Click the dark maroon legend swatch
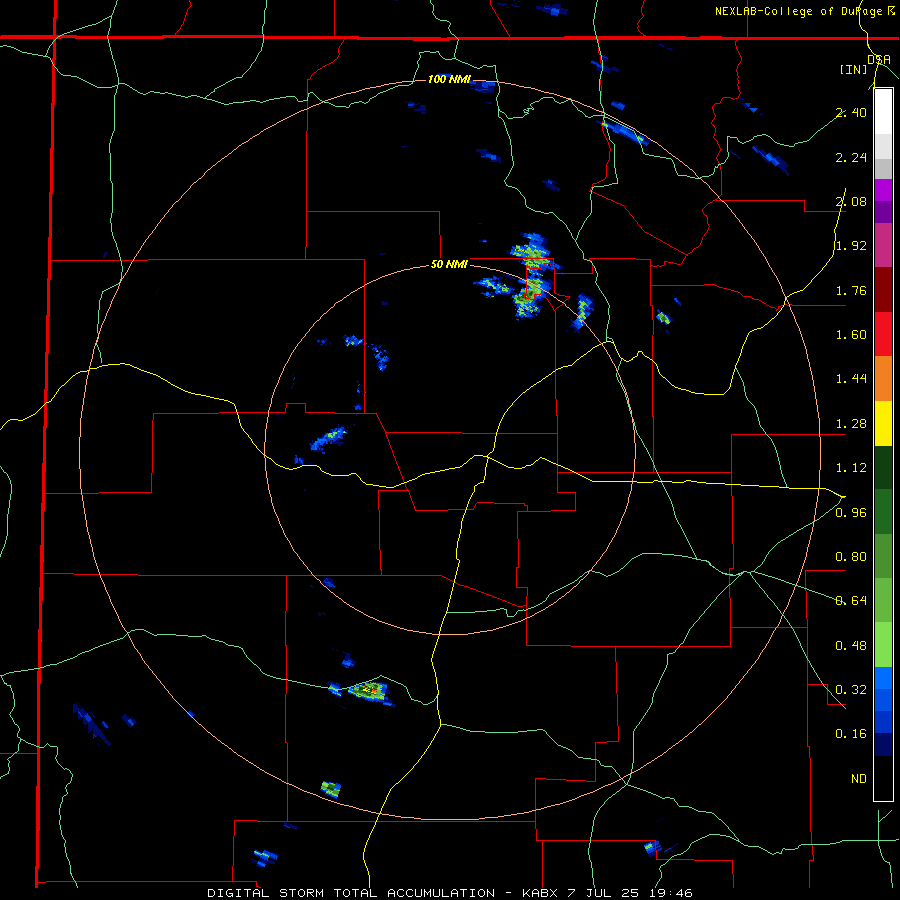The image size is (900, 900). pos(883,290)
